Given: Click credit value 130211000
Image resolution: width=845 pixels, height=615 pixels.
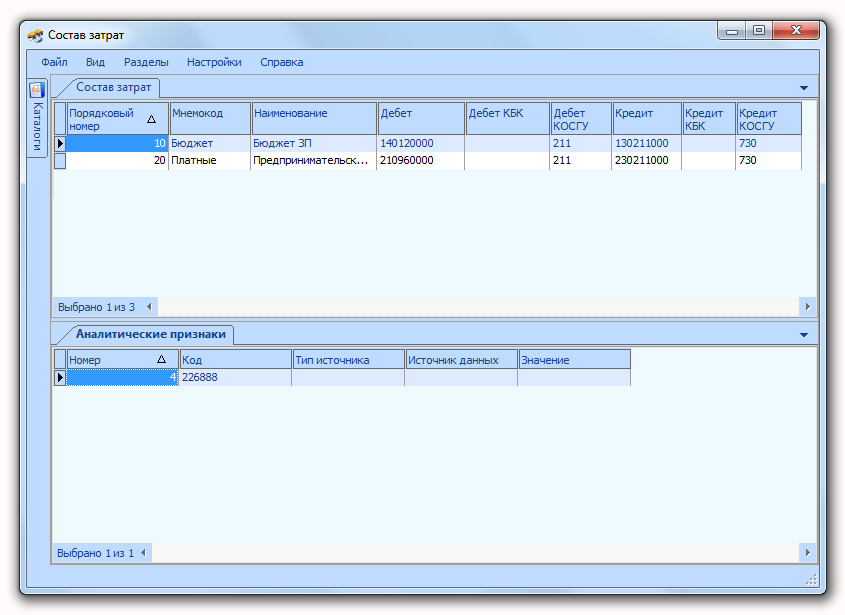Looking at the screenshot, I should point(647,143).
